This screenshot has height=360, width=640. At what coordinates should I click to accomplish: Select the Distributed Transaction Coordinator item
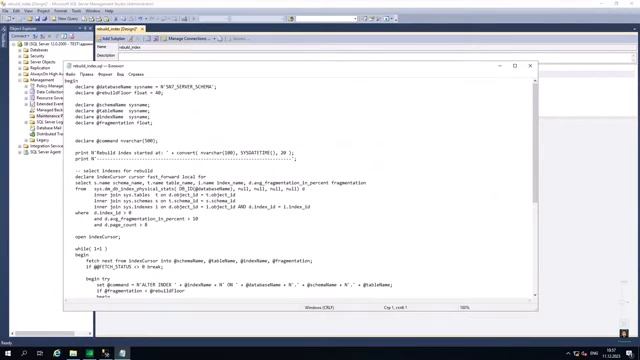pos(49,134)
